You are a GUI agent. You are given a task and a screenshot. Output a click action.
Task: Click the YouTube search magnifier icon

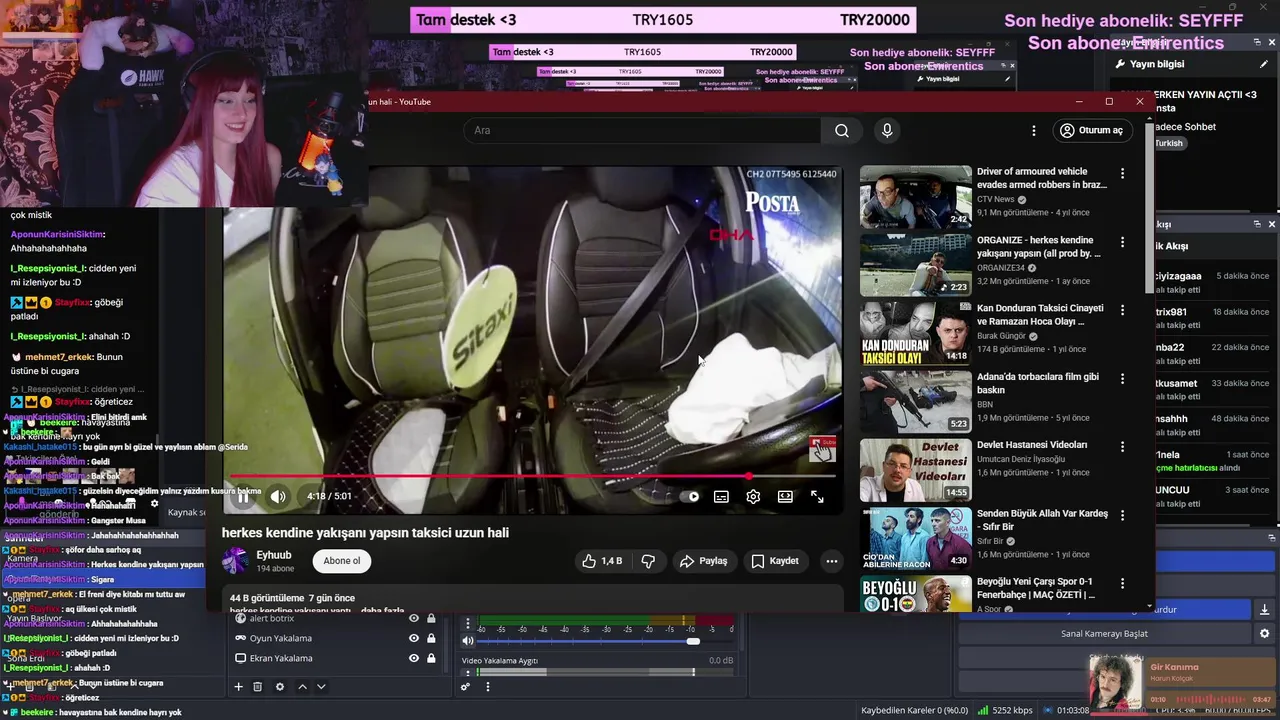[x=842, y=131]
